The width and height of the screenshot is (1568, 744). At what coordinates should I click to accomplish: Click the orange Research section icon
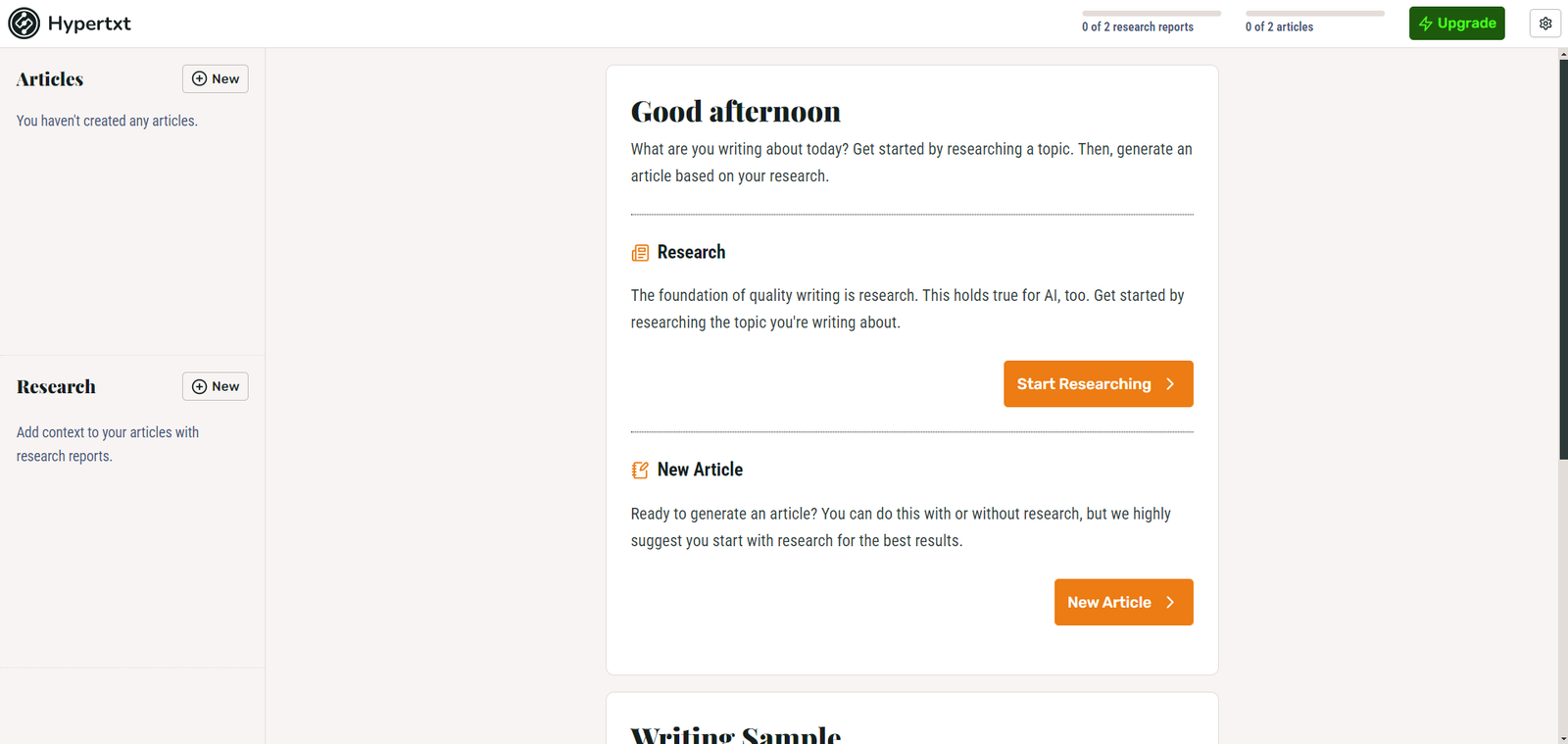pos(640,253)
